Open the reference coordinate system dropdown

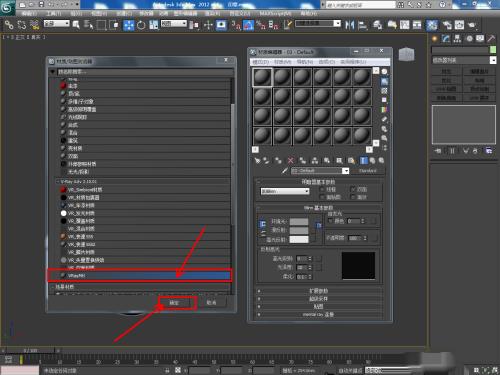point(174,24)
